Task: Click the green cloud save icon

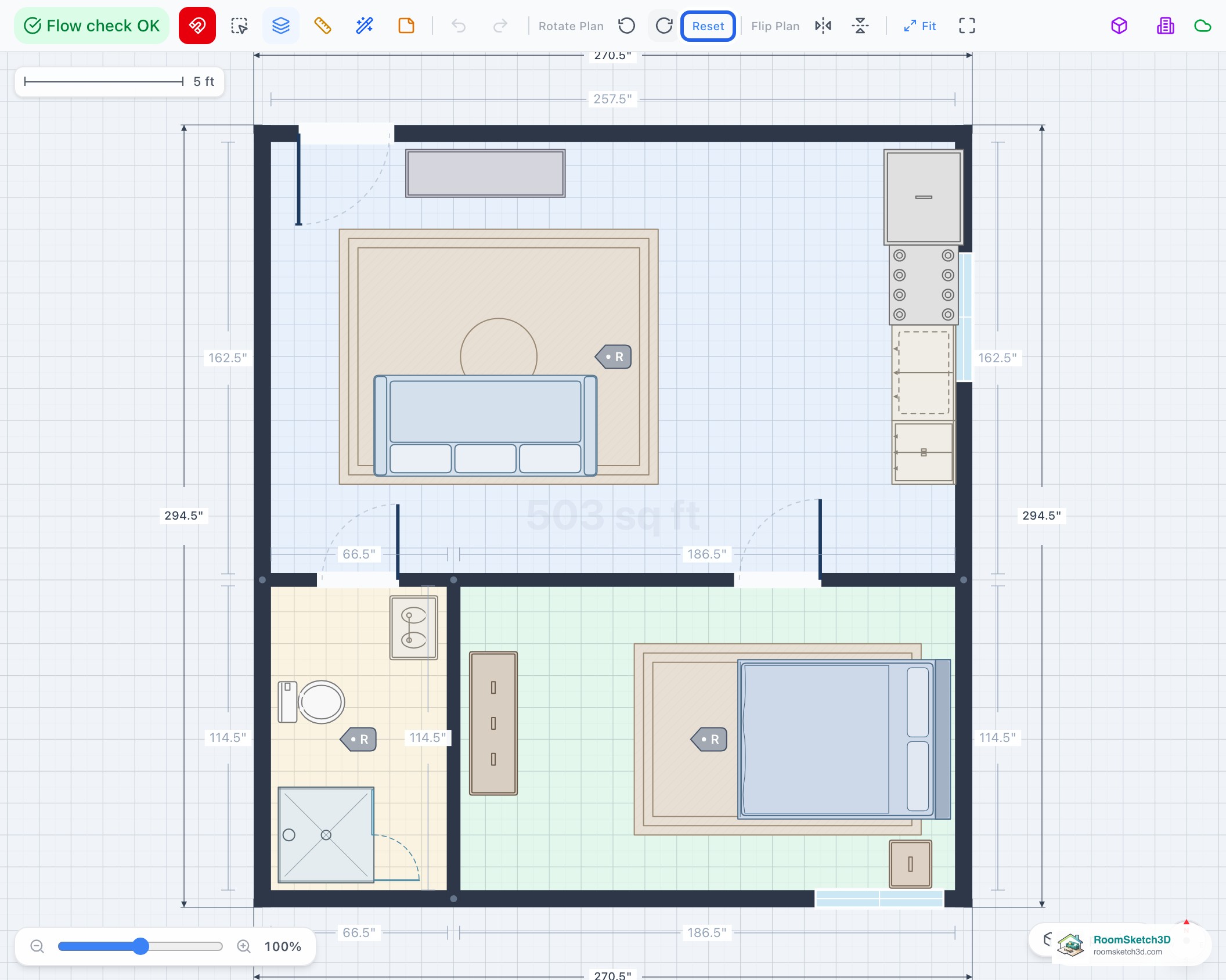Action: pyautogui.click(x=1203, y=26)
